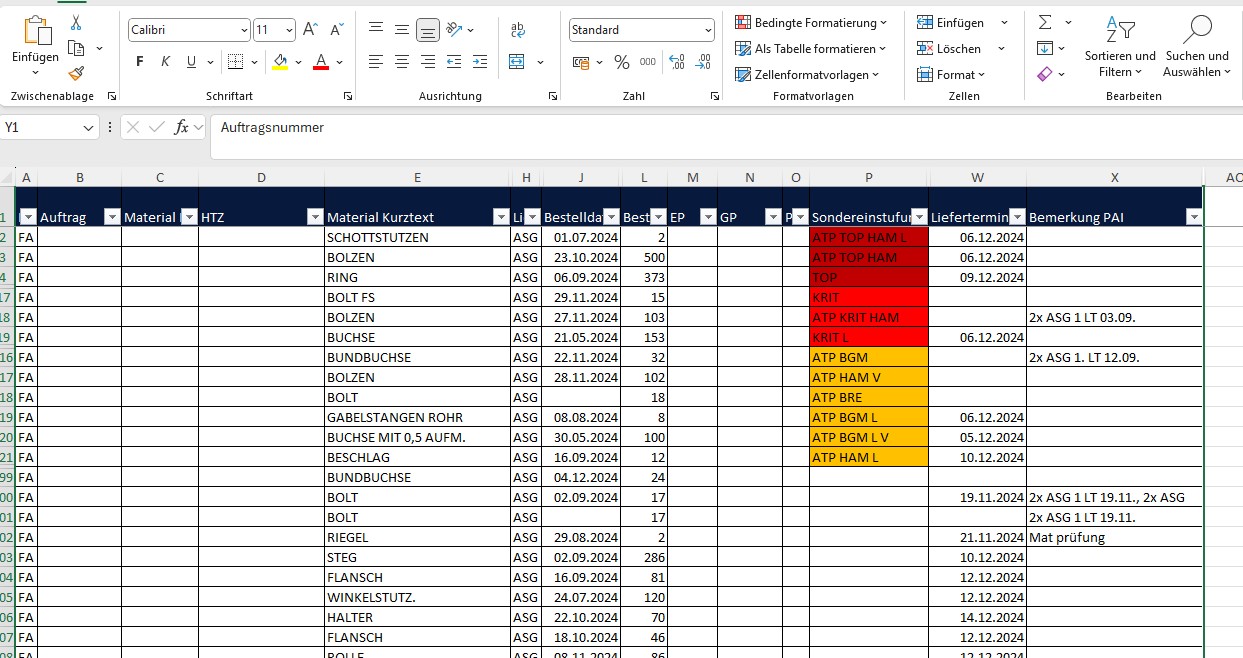This screenshot has width=1243, height=658.
Task: Select column header P
Action: coord(868,178)
